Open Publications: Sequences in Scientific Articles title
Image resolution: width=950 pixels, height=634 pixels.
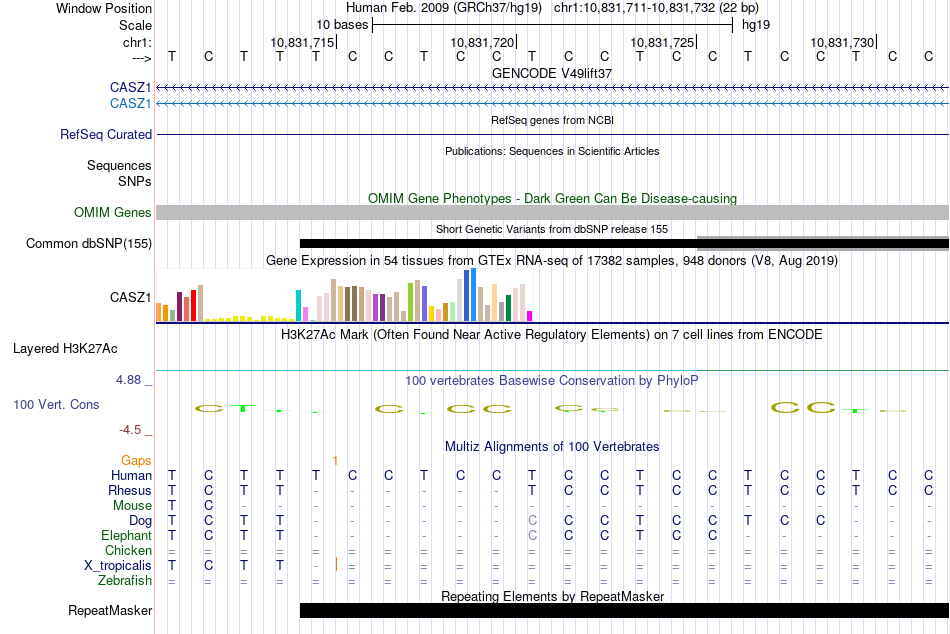click(x=552, y=151)
